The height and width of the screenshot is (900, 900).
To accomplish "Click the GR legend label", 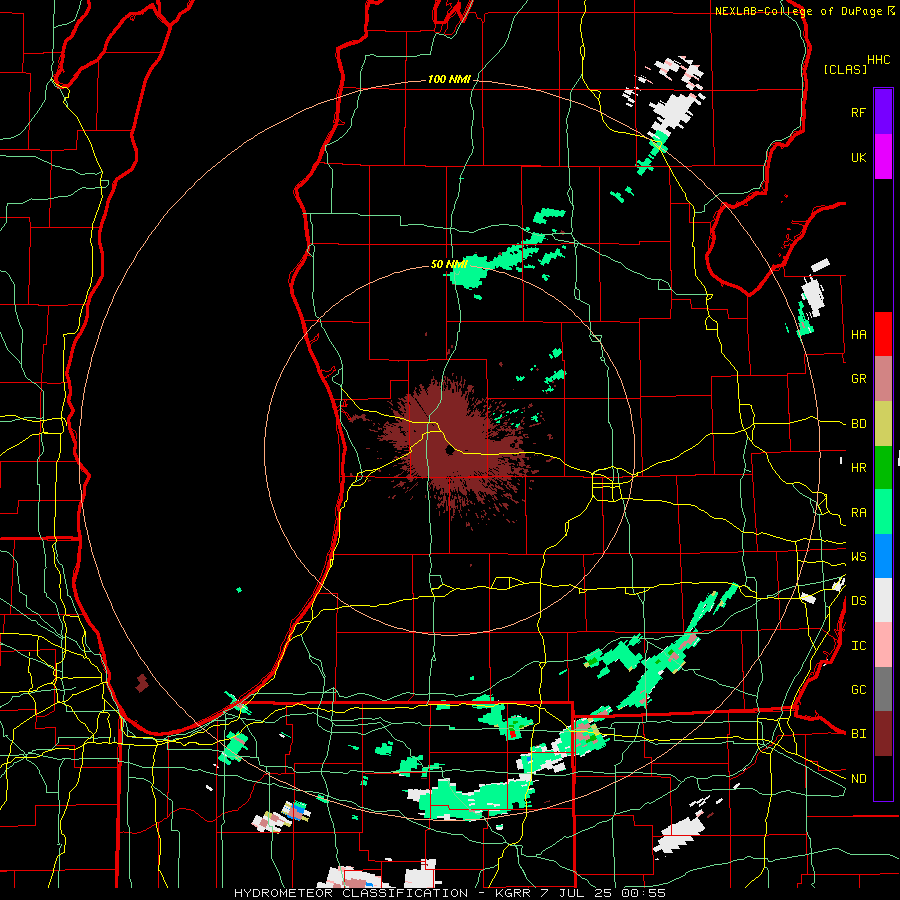I will (x=858, y=379).
